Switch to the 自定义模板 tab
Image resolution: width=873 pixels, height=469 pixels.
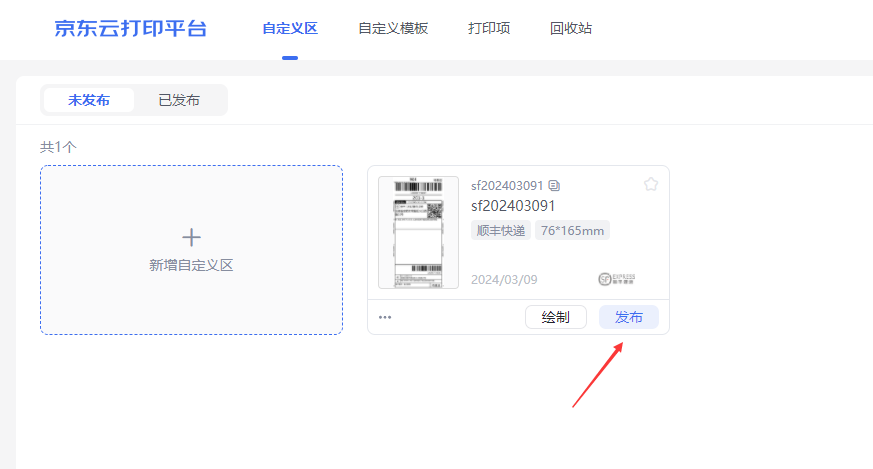pyautogui.click(x=393, y=28)
